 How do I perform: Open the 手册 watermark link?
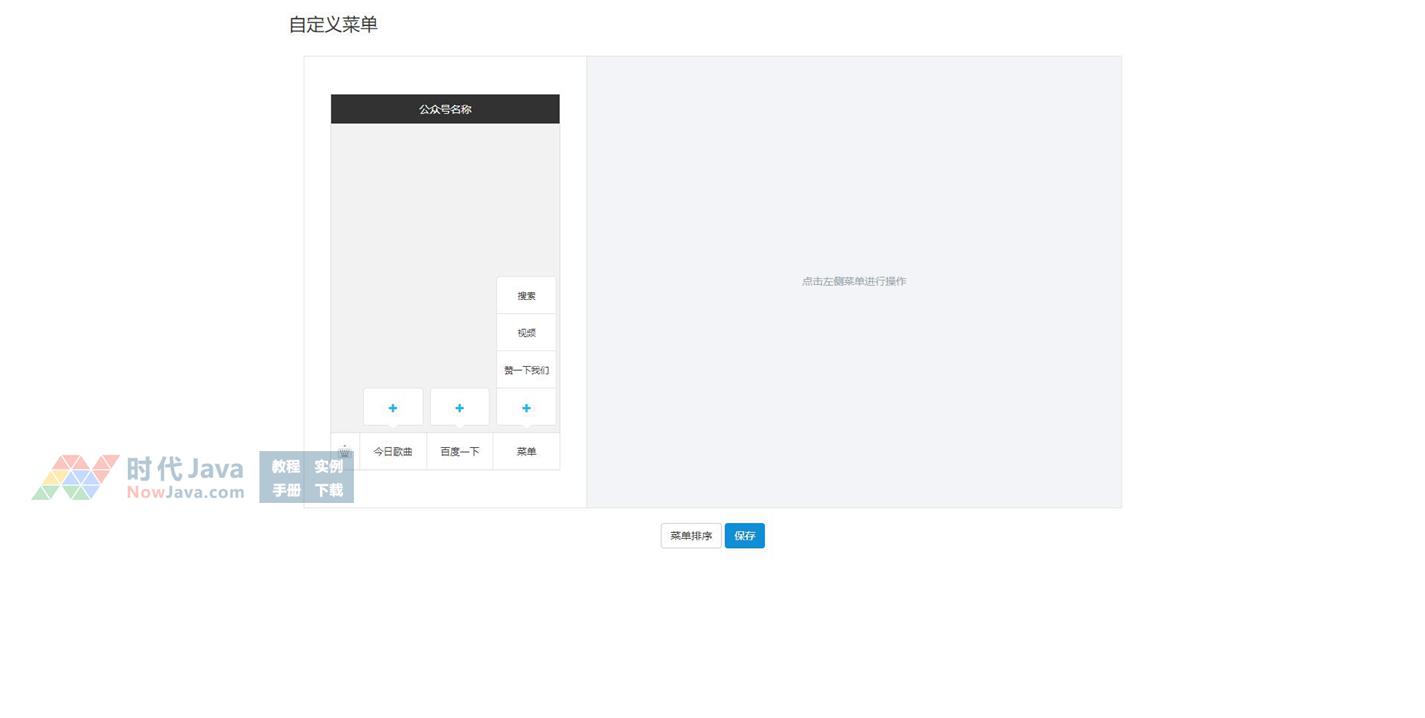pos(286,490)
